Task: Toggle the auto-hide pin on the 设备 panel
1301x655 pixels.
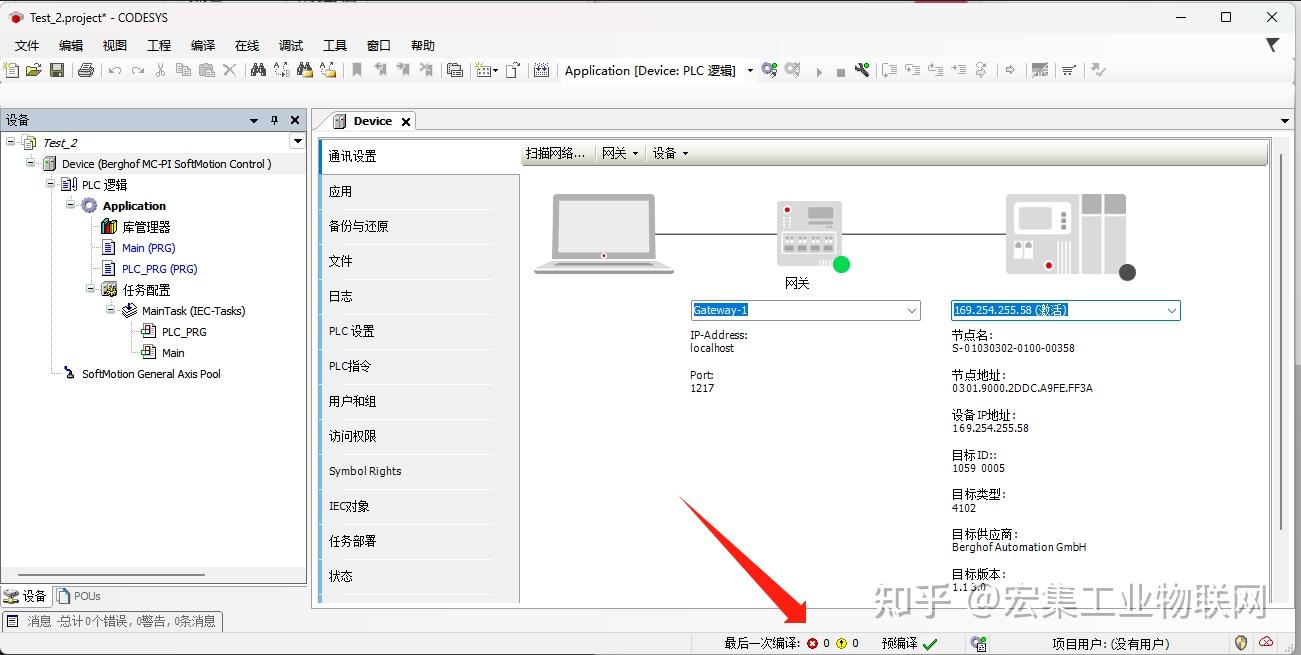Action: pos(273,119)
